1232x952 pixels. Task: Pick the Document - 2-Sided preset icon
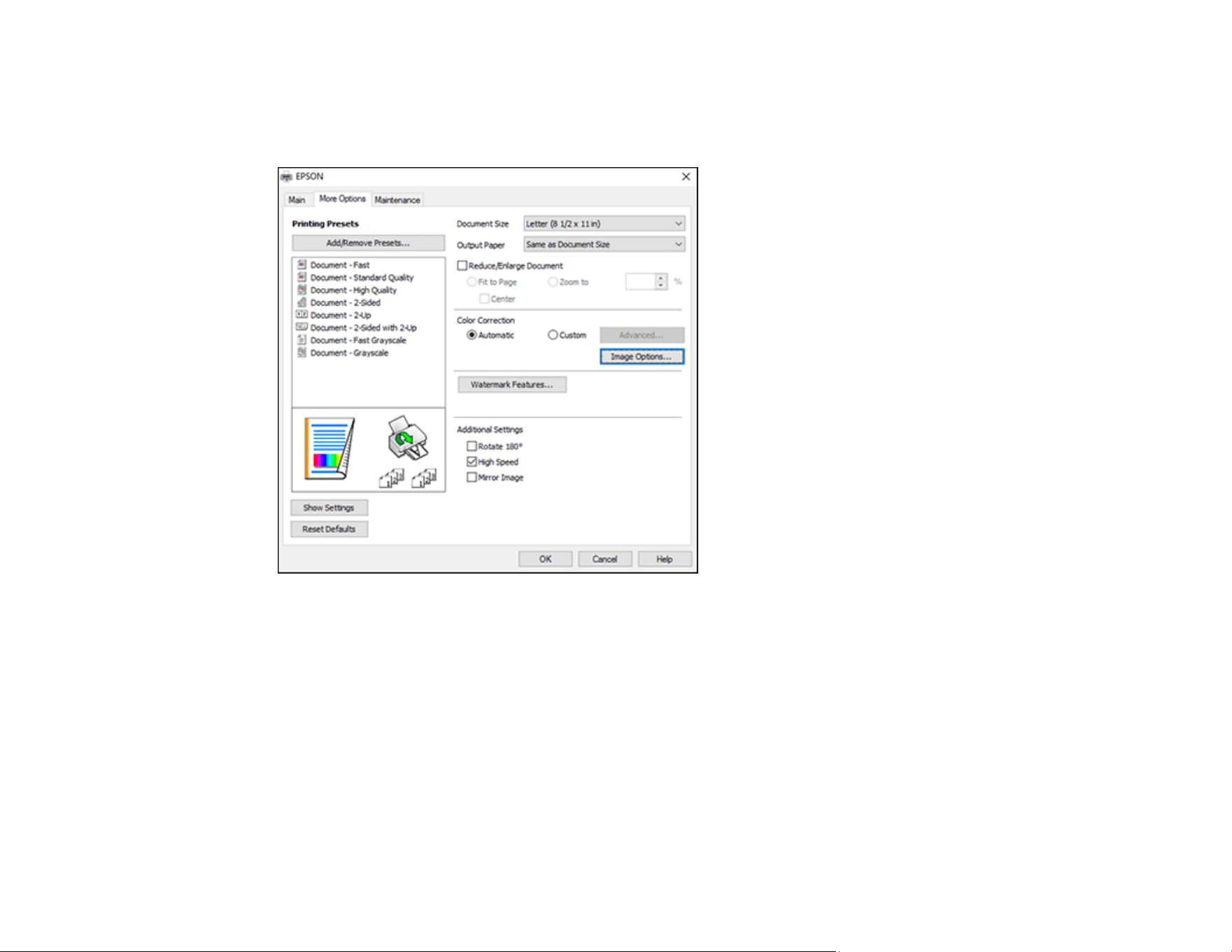pos(302,302)
